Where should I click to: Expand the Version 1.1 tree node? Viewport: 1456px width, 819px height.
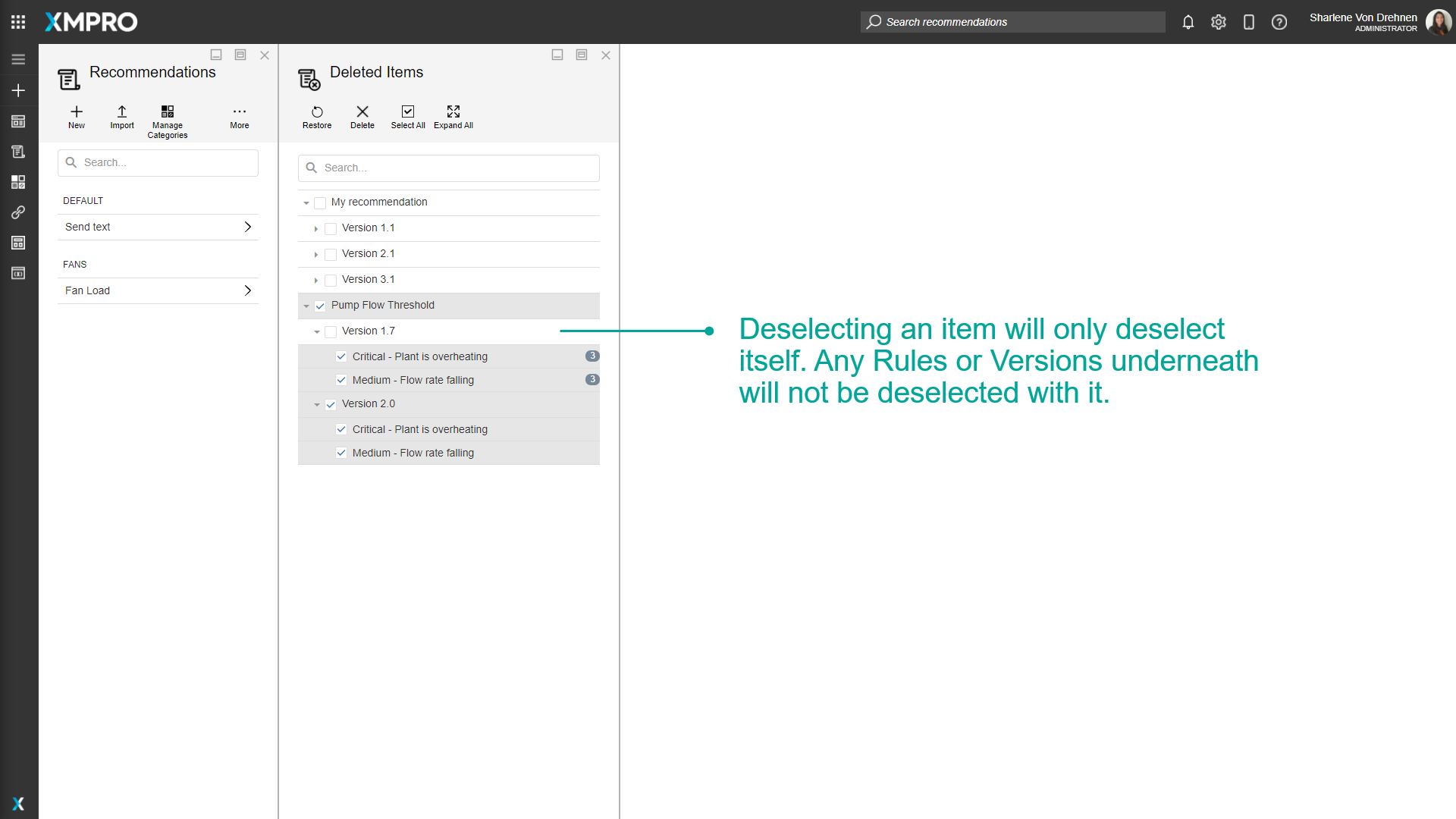click(x=316, y=228)
